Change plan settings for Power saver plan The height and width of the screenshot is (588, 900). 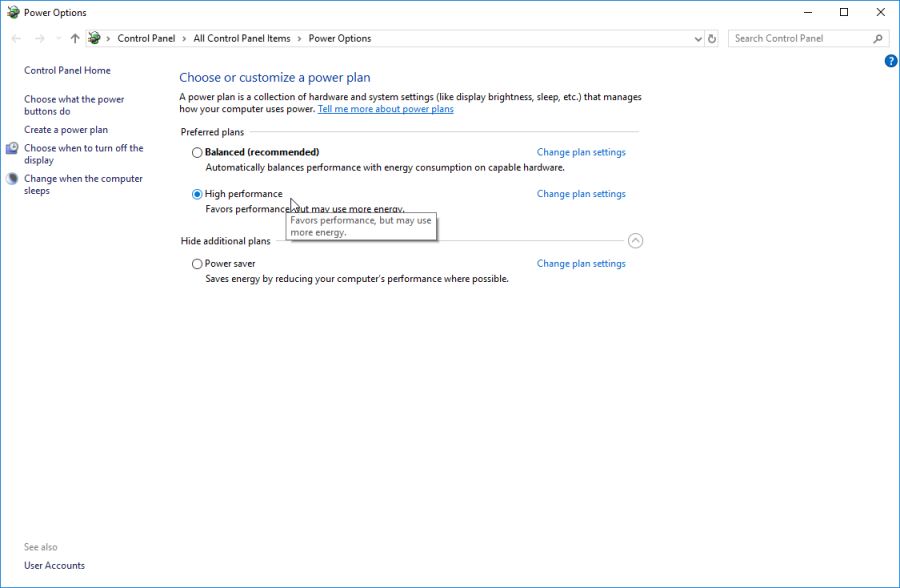[x=581, y=264]
